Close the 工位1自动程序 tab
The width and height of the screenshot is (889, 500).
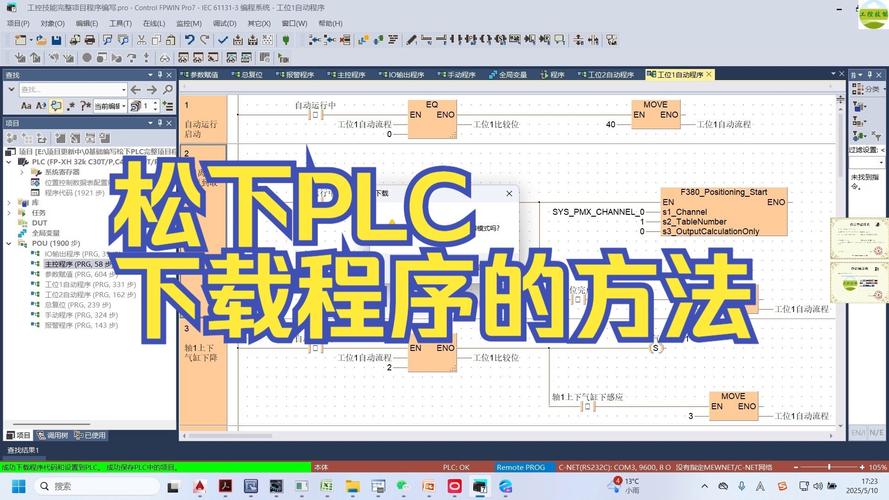point(709,74)
